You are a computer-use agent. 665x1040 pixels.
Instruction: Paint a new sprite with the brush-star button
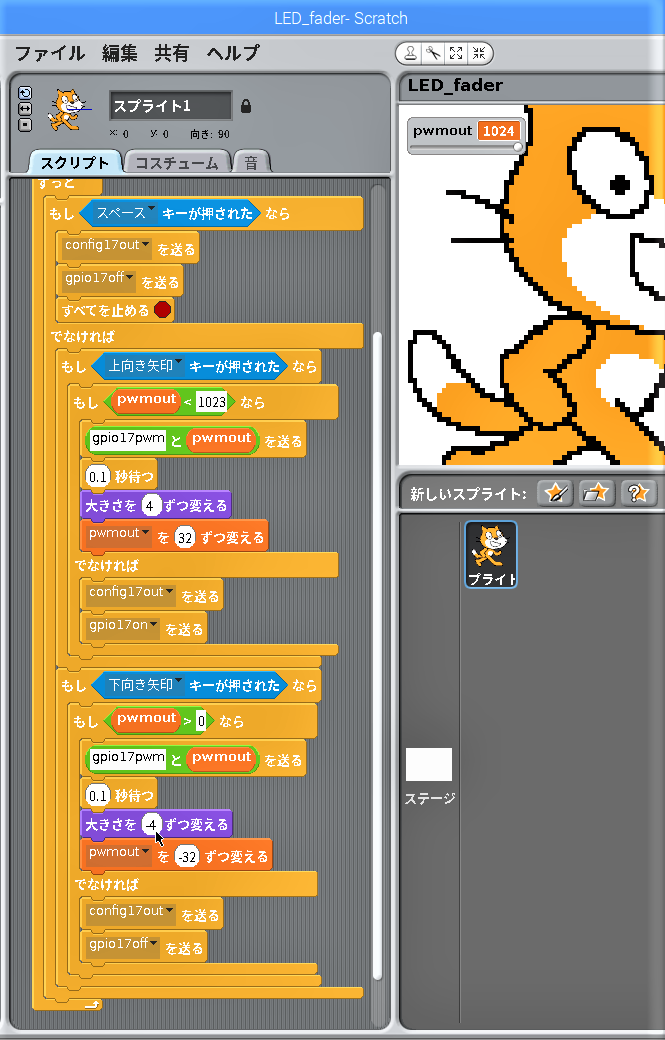[x=555, y=493]
